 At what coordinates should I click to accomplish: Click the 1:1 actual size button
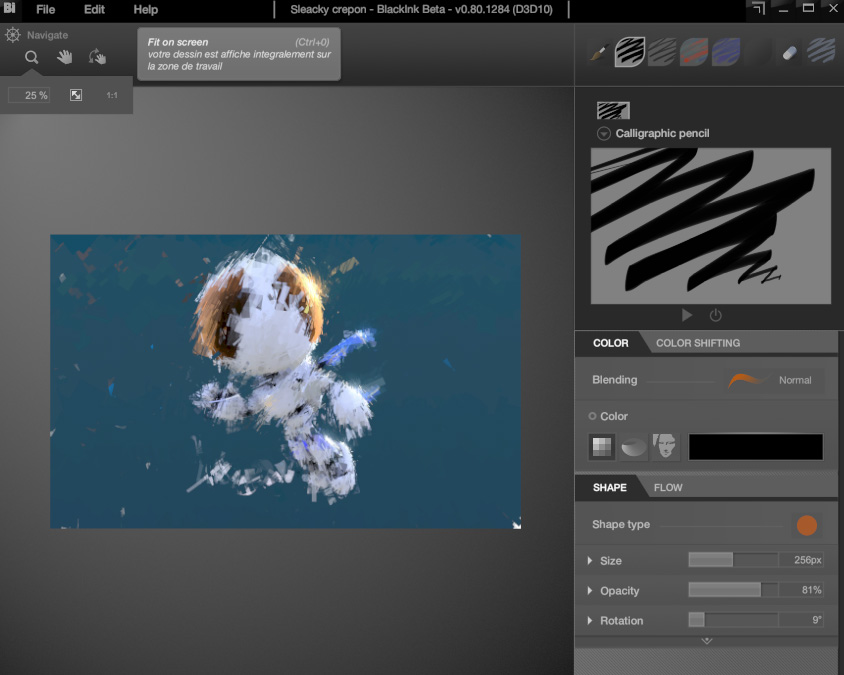tap(112, 95)
